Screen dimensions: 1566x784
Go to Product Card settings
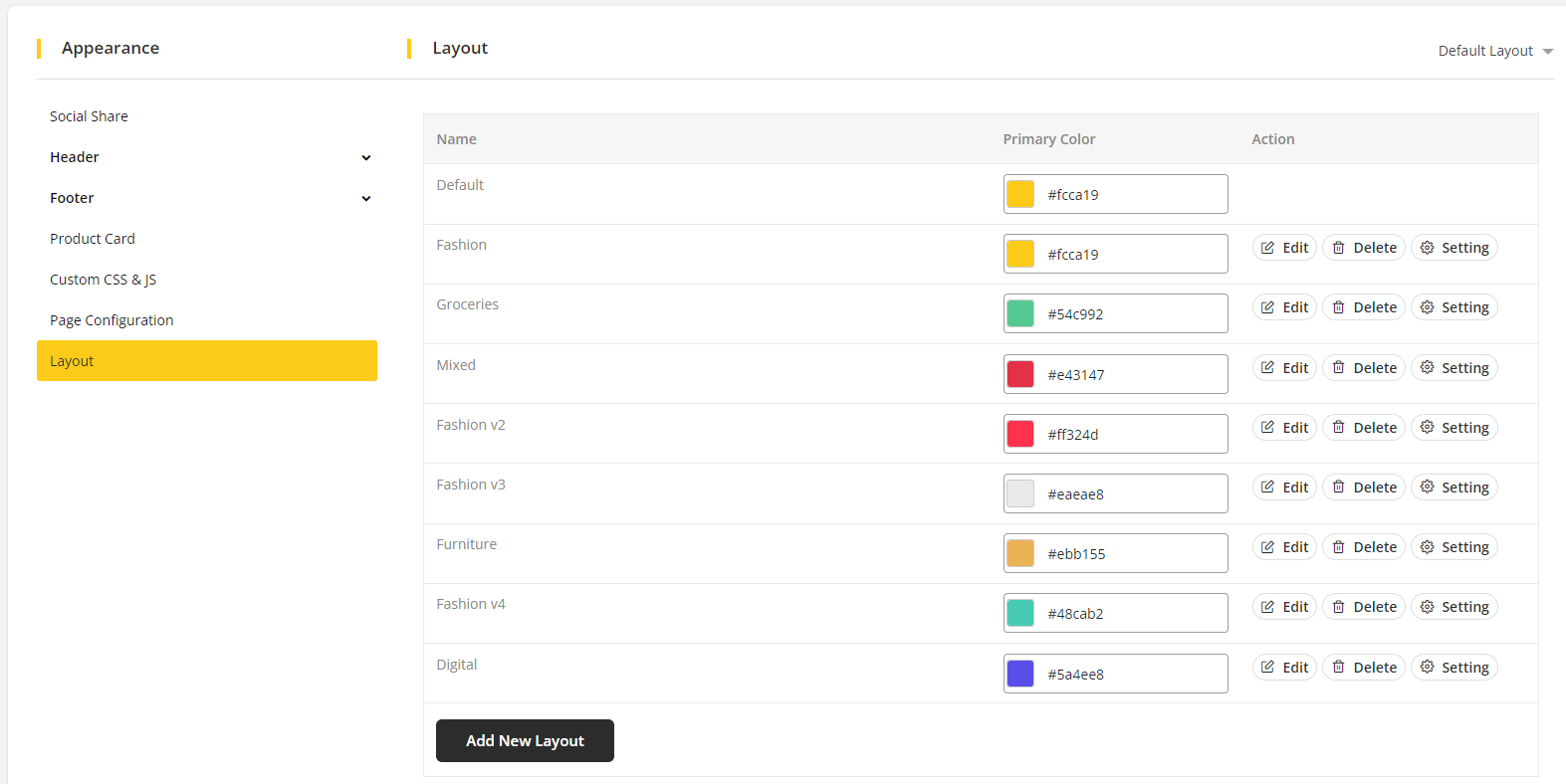tap(93, 239)
